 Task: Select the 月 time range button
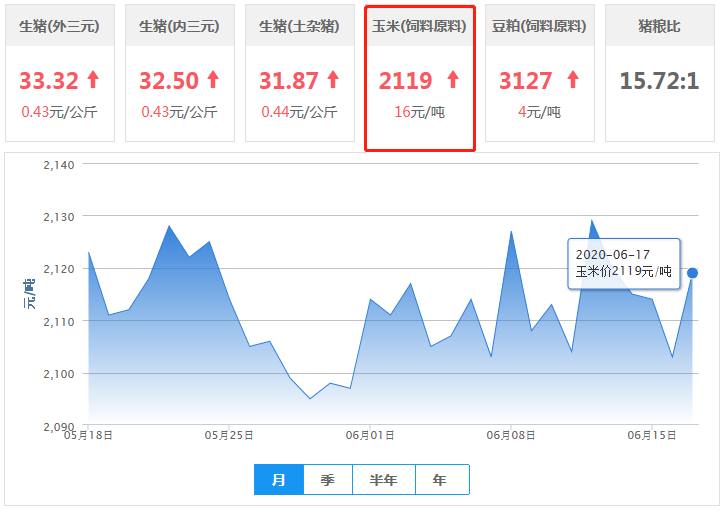279,480
